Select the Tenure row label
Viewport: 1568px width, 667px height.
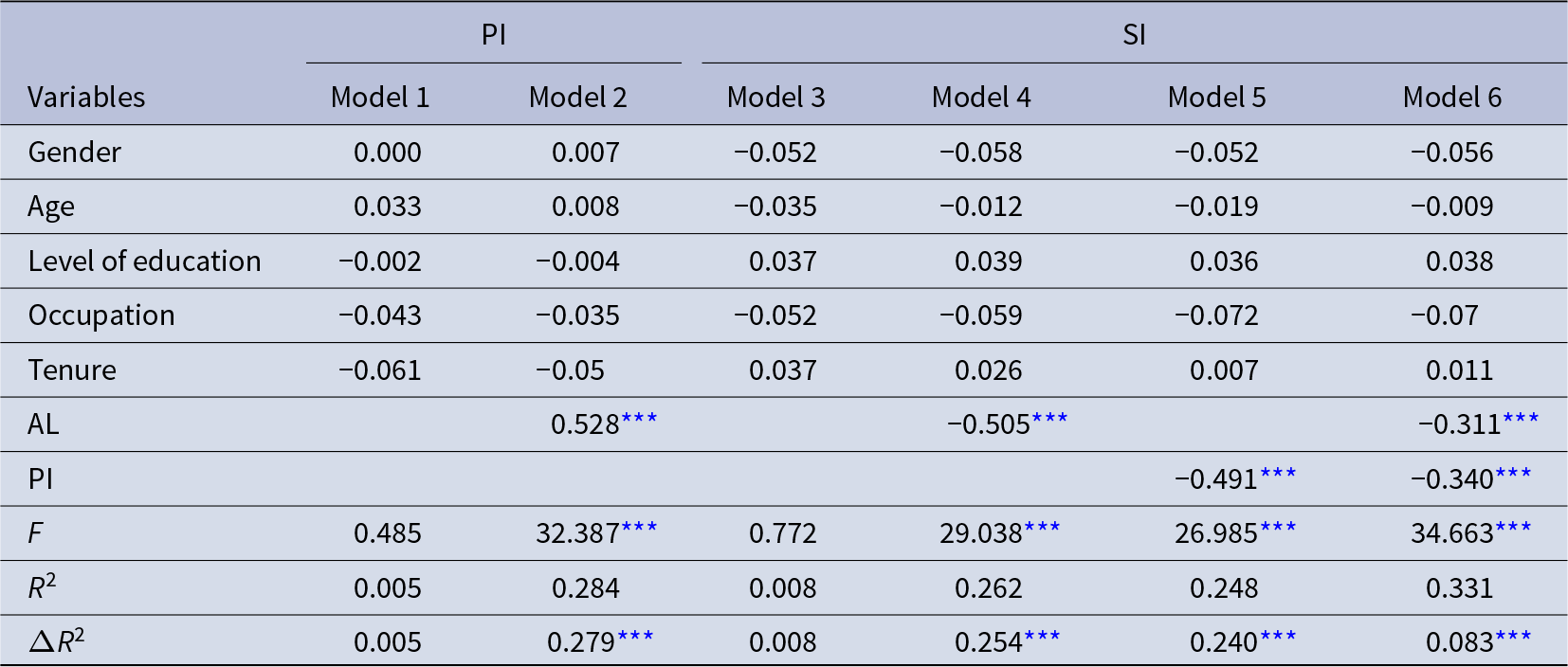click(72, 370)
